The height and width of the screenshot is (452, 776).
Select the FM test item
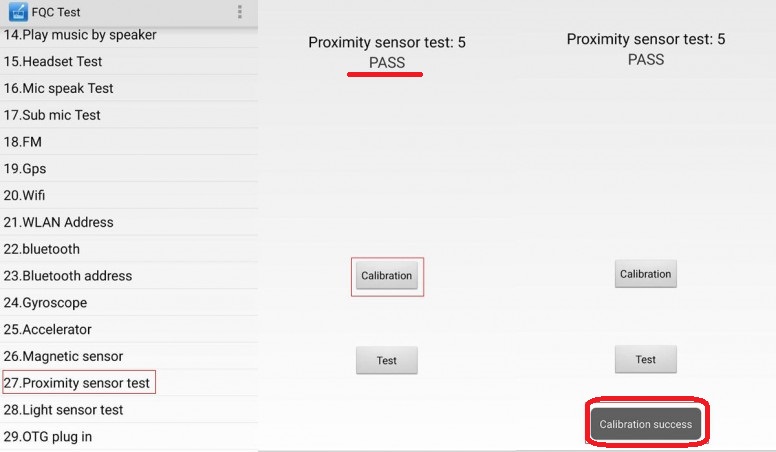tap(23, 142)
